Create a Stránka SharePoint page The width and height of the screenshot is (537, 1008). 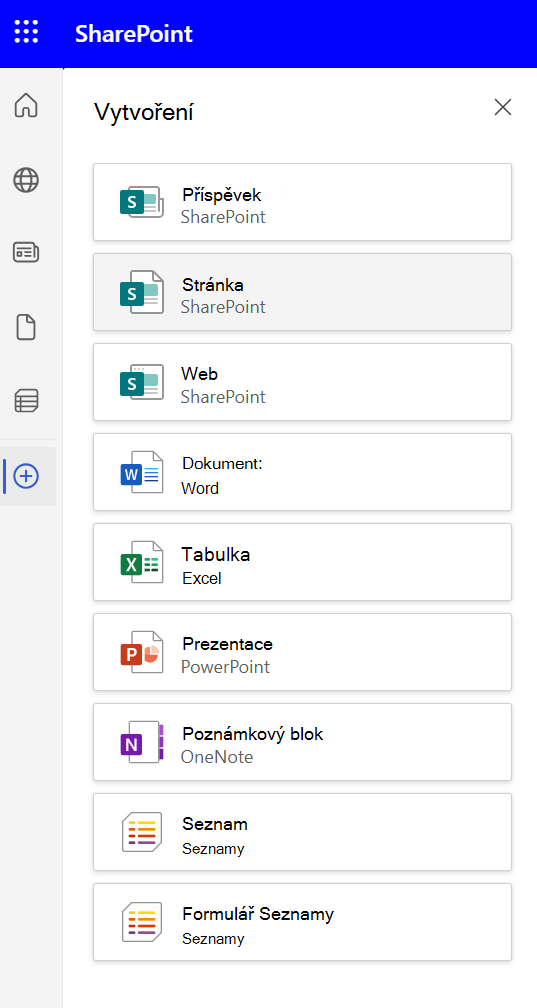click(x=302, y=292)
